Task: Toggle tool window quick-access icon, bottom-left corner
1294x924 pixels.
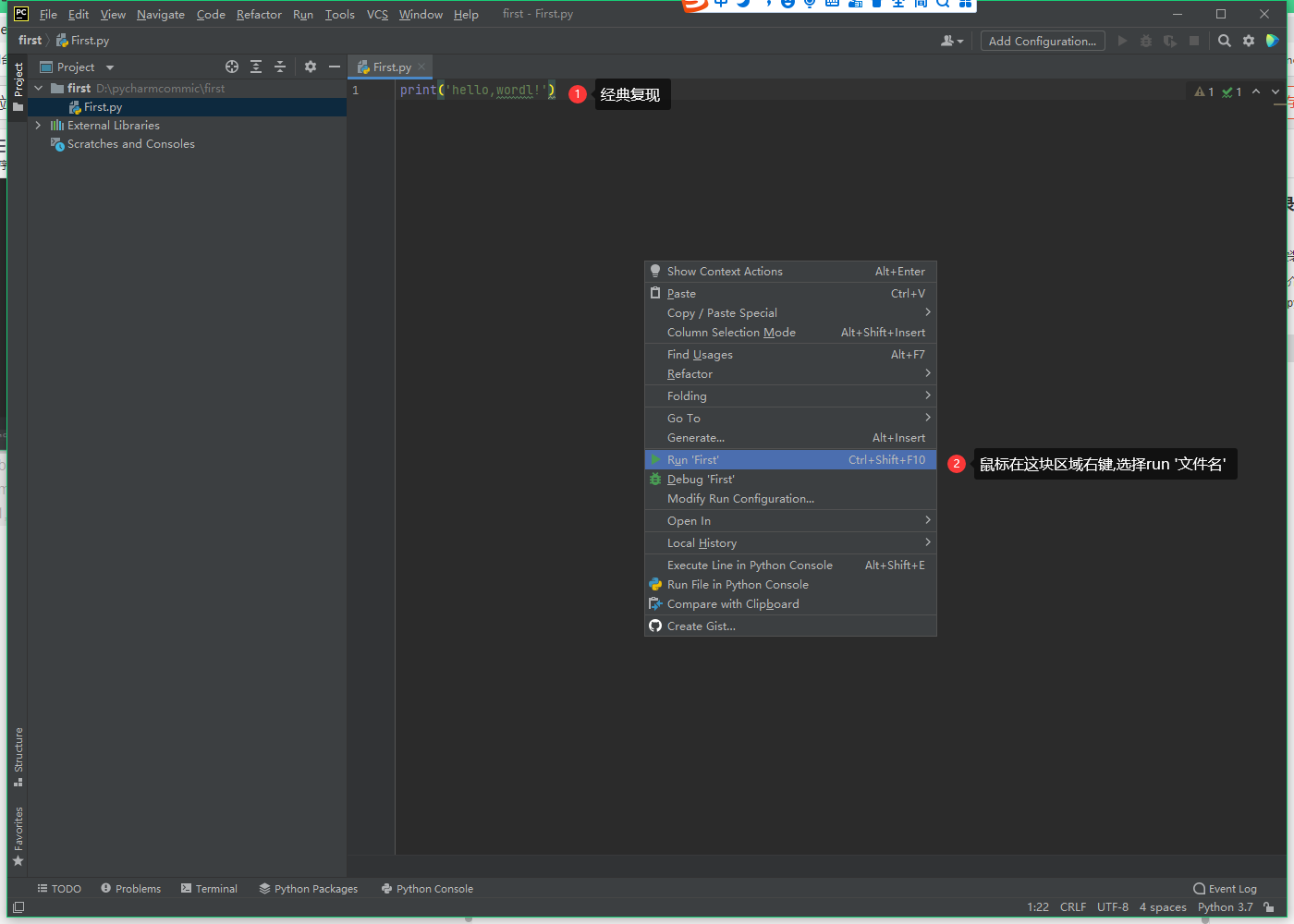Action: point(18,907)
